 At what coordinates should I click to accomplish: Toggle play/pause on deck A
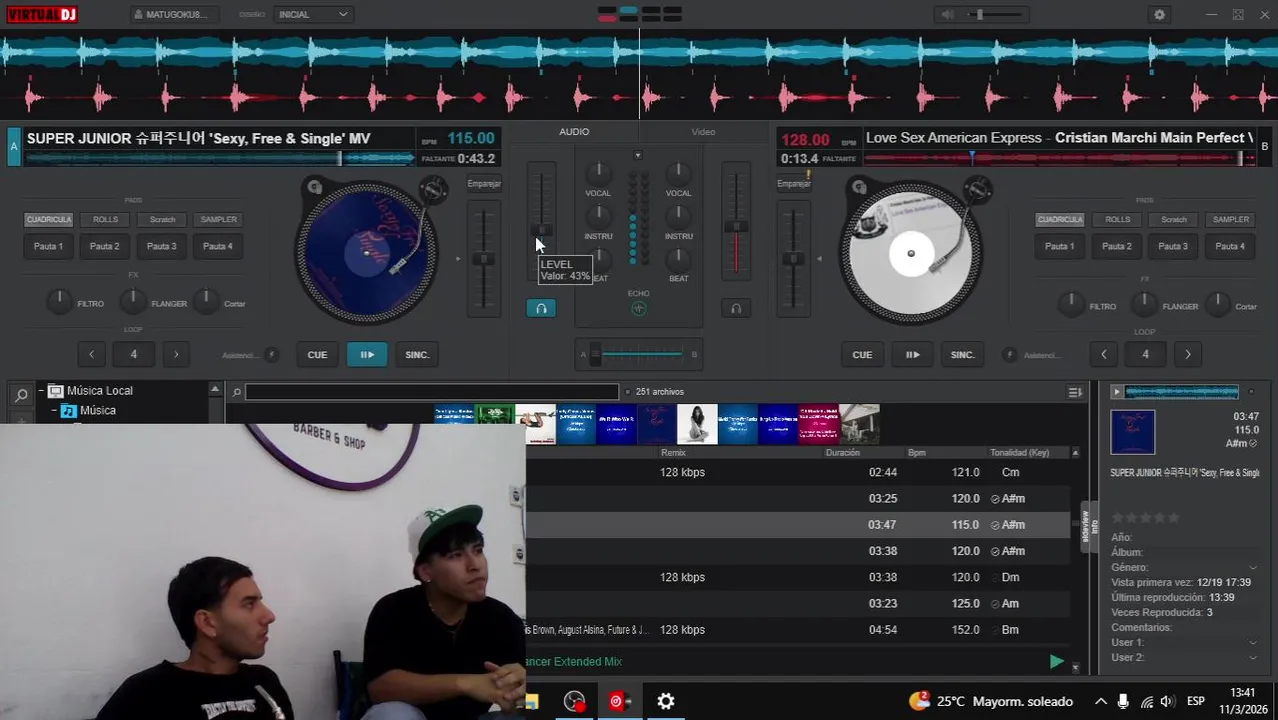click(367, 354)
